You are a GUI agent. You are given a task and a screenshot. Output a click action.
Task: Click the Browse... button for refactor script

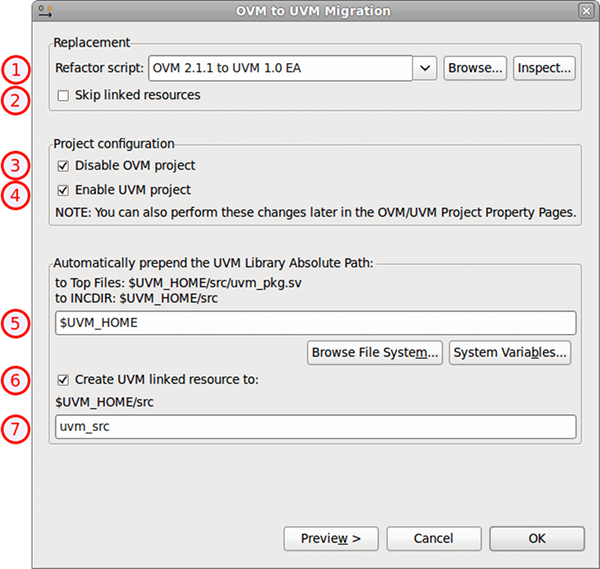pyautogui.click(x=475, y=68)
